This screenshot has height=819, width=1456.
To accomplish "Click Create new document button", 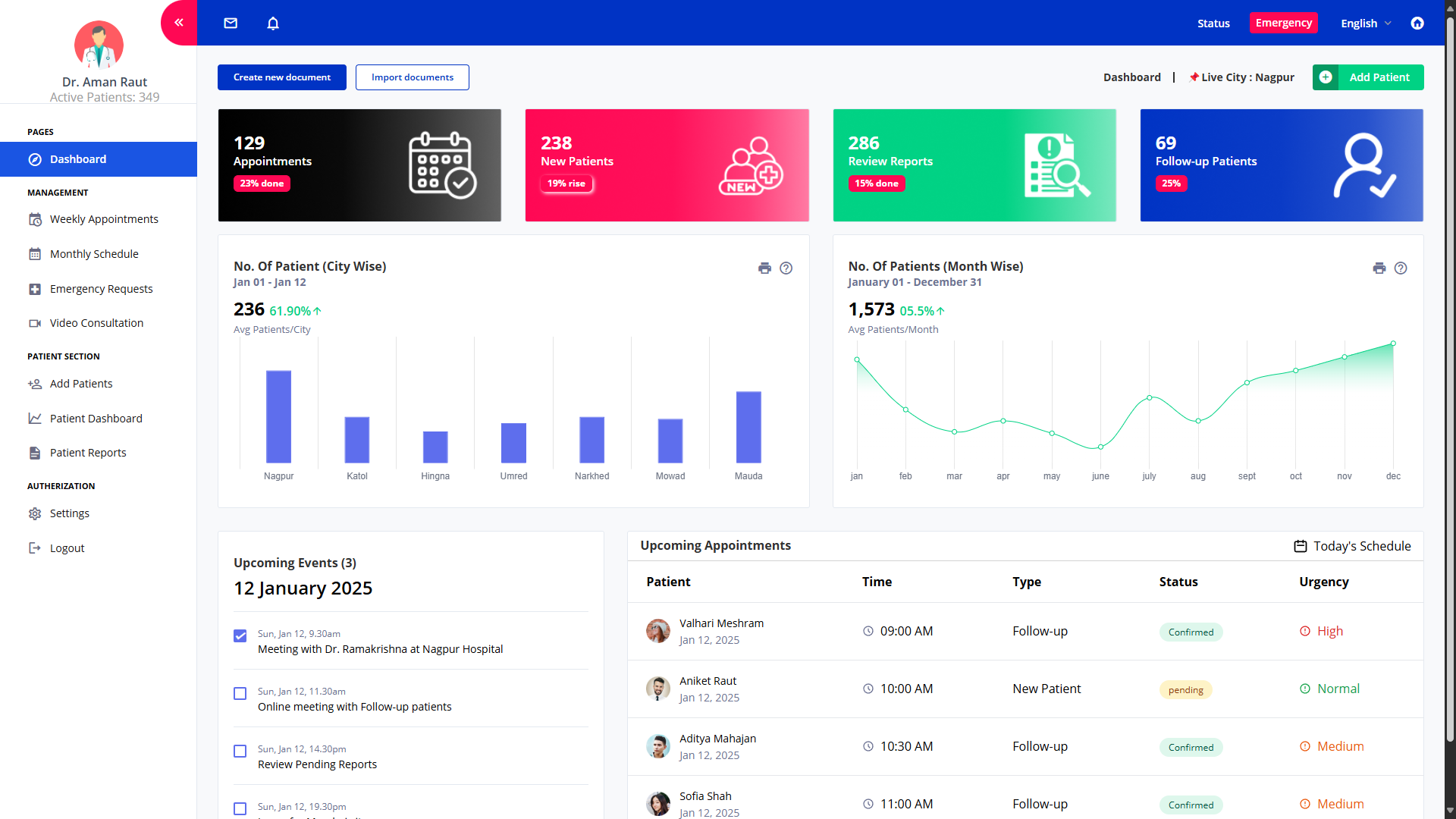I will coord(282,77).
